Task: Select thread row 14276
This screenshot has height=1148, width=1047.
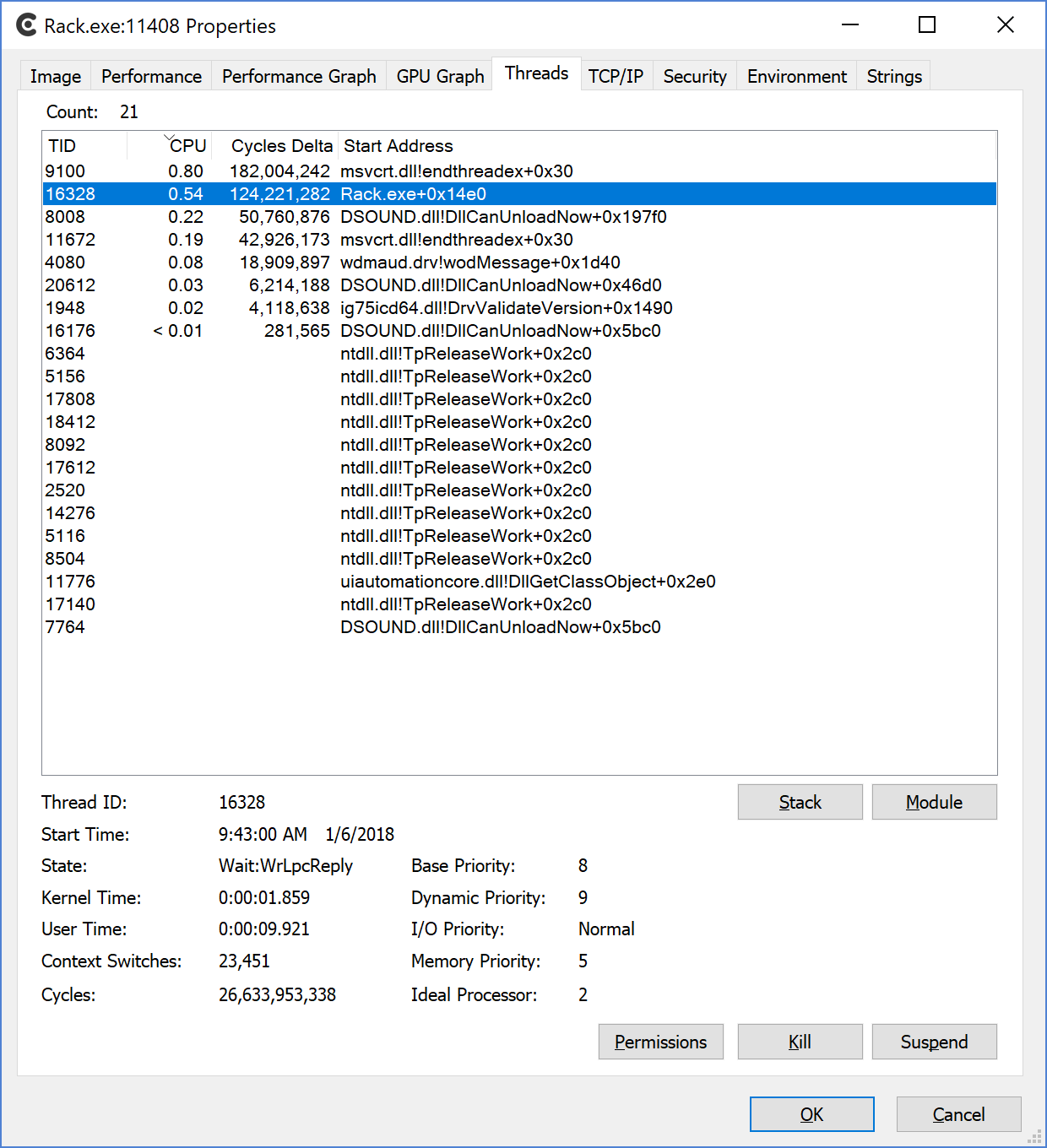Action: pos(519,513)
